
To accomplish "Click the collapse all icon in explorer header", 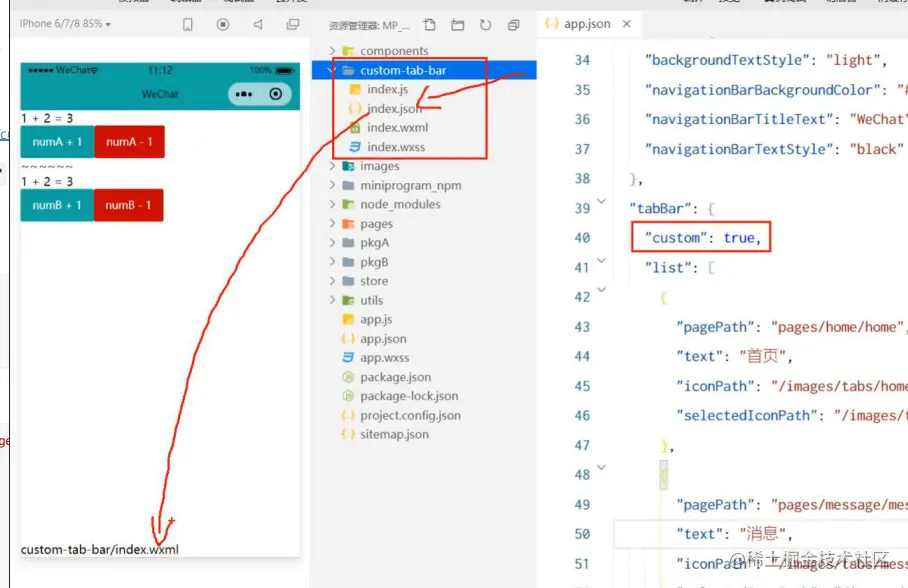I will (514, 25).
